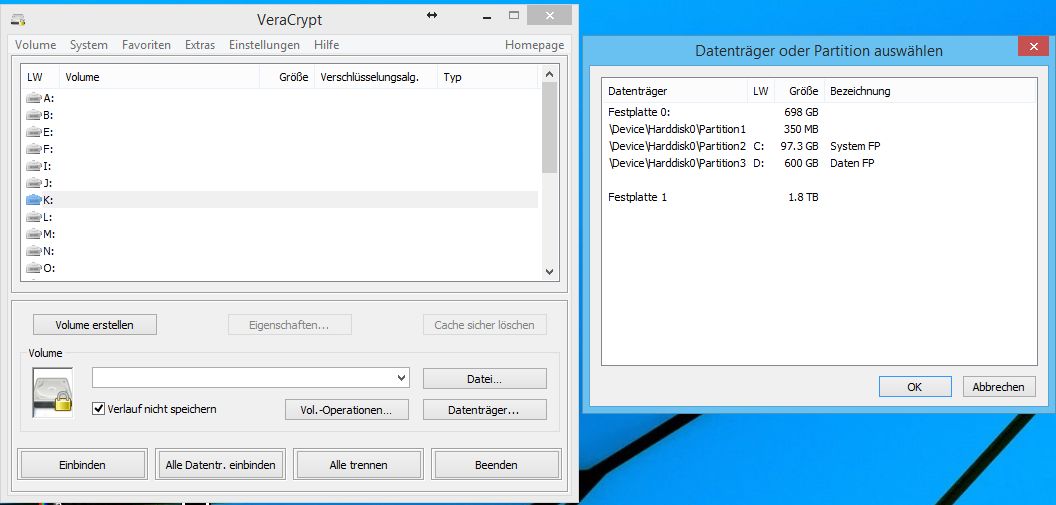Click the Datenträger... button
Image resolution: width=1056 pixels, height=505 pixels.
coord(485,409)
